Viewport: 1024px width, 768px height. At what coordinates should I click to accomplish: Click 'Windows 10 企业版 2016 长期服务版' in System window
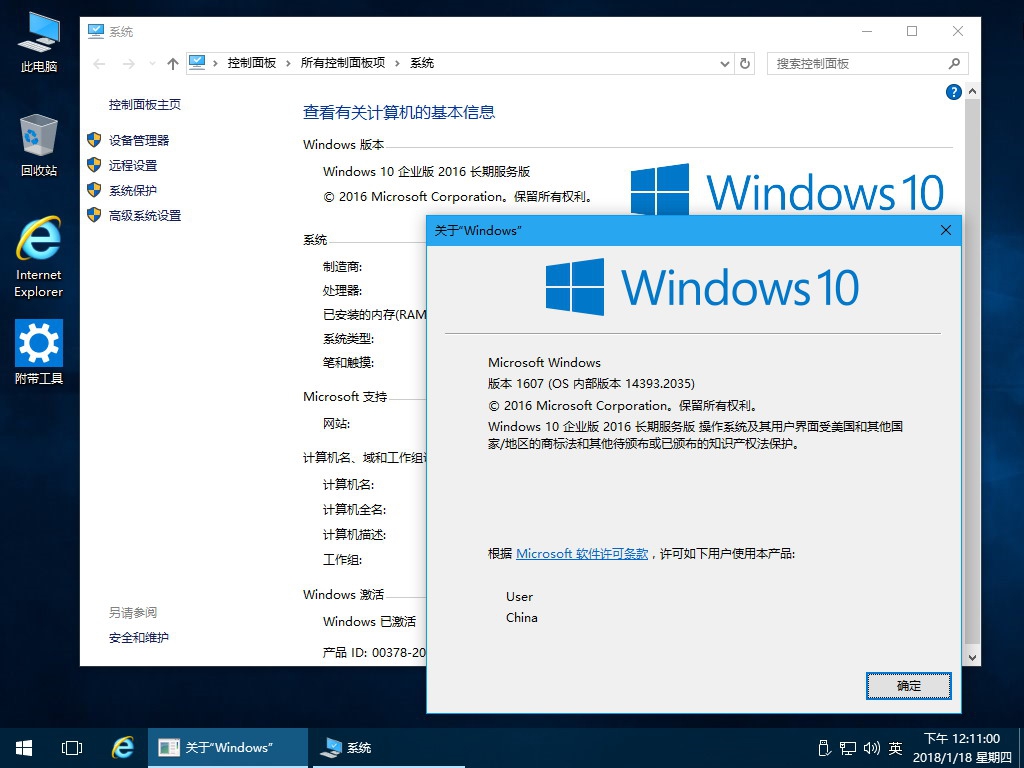[x=426, y=172]
